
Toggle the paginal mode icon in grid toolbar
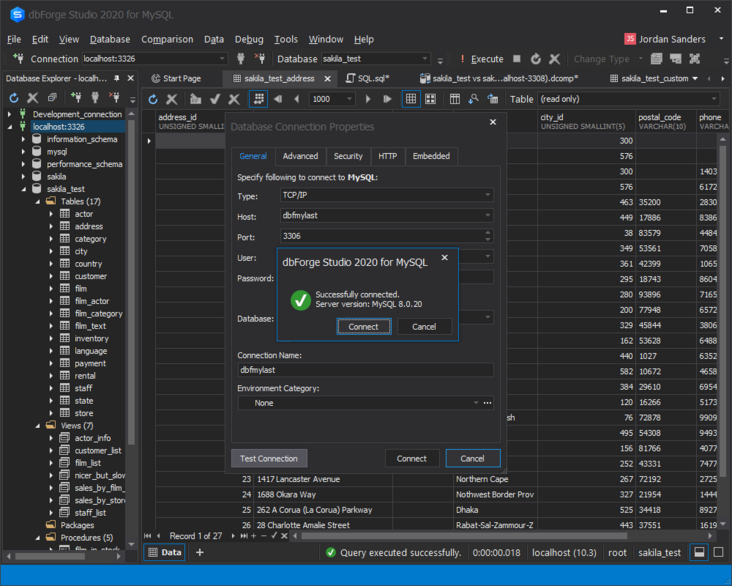coord(259,99)
